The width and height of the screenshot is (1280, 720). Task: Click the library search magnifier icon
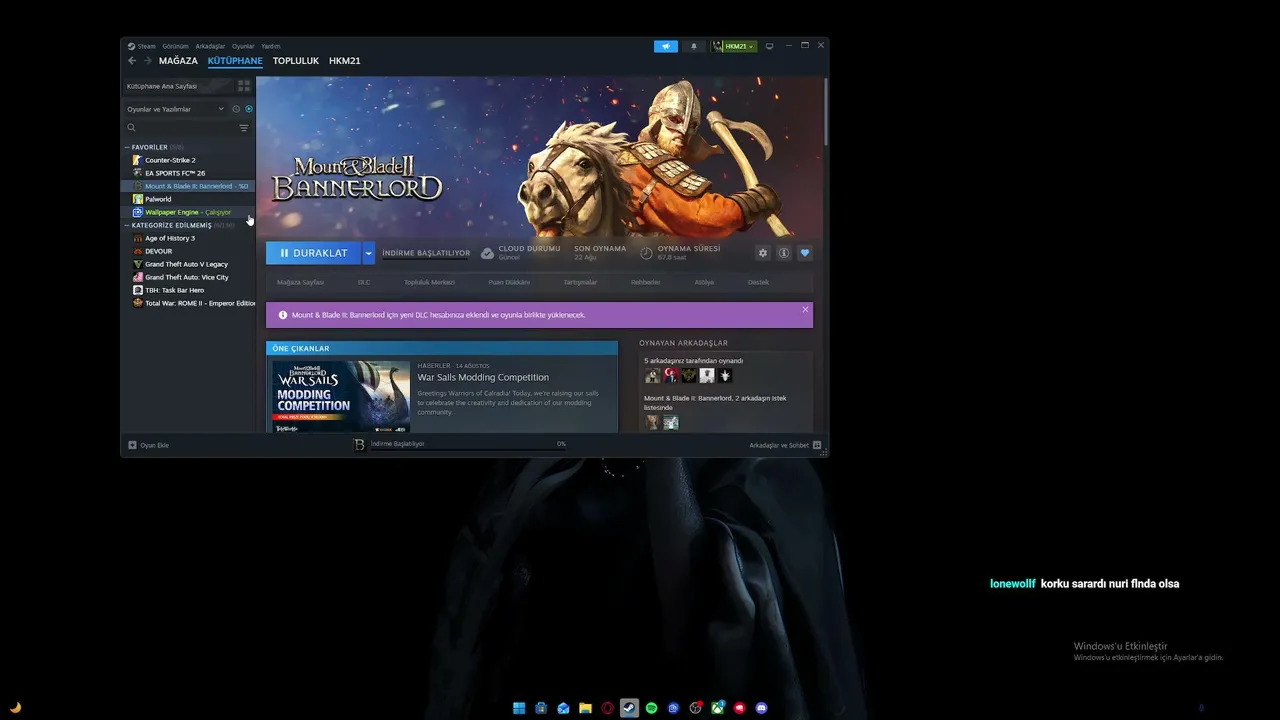click(x=131, y=128)
